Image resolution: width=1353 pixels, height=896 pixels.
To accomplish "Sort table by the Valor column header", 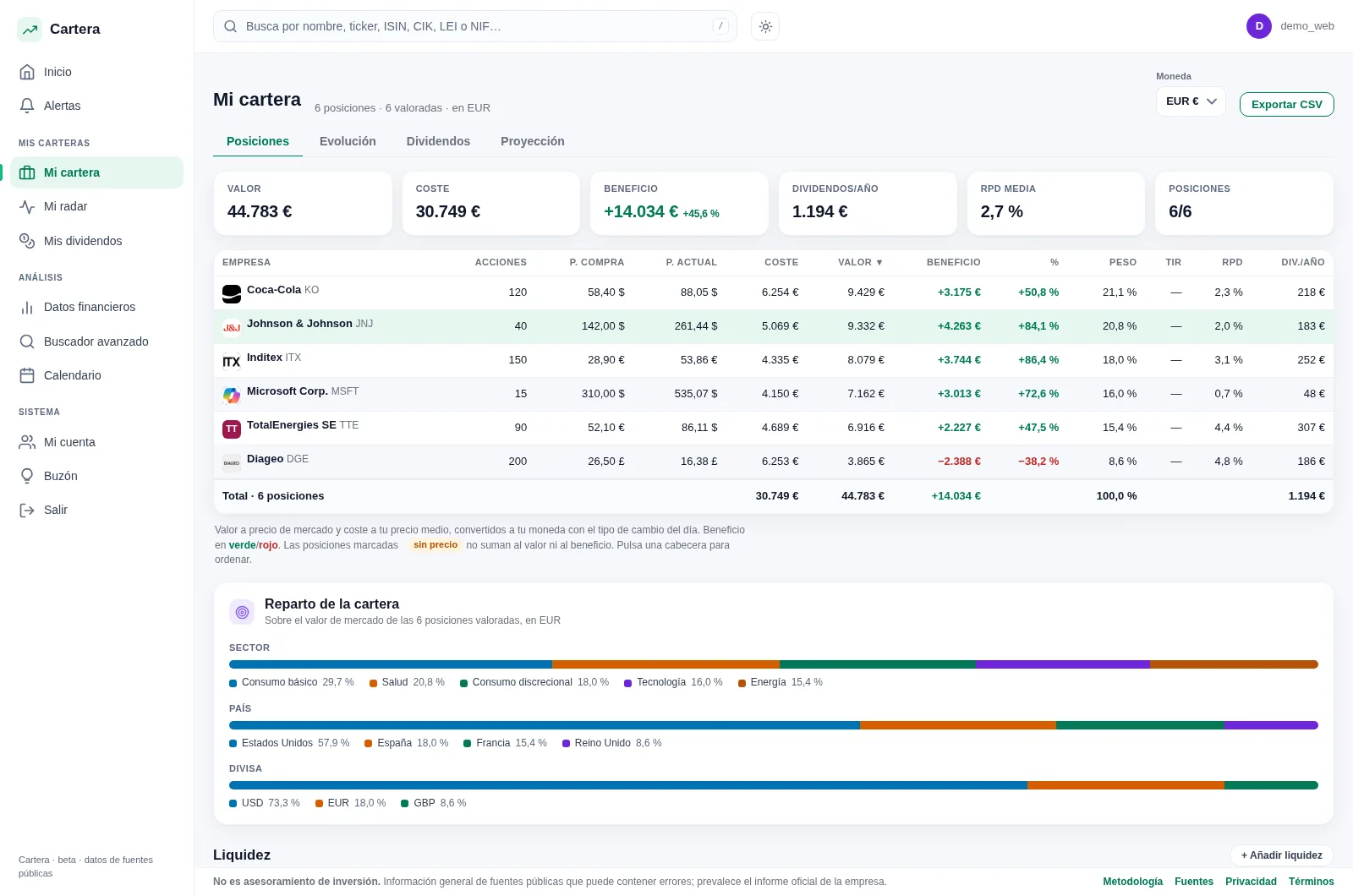I will click(860, 262).
